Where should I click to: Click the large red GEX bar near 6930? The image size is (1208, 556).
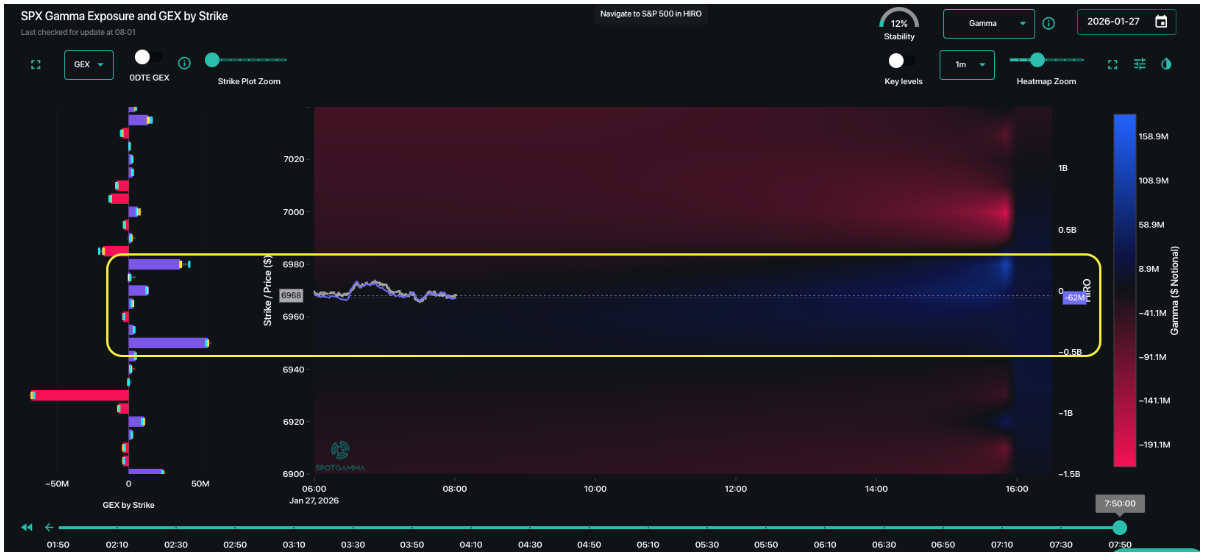point(80,396)
